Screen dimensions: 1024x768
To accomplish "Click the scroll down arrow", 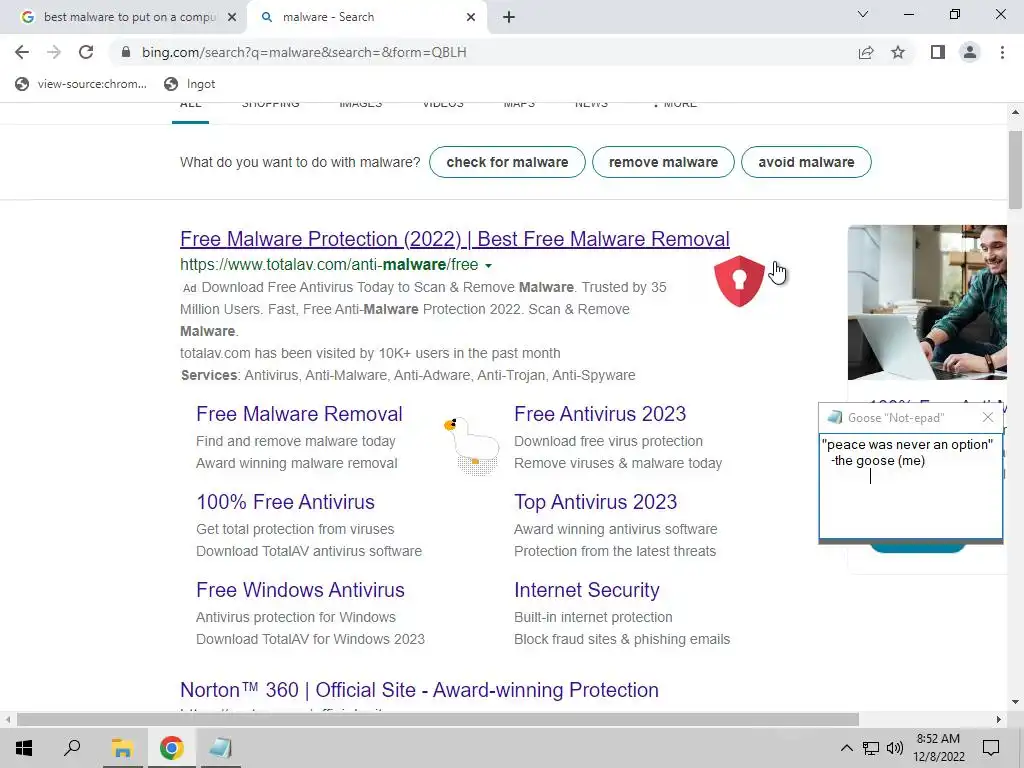I will pyautogui.click(x=1015, y=703).
